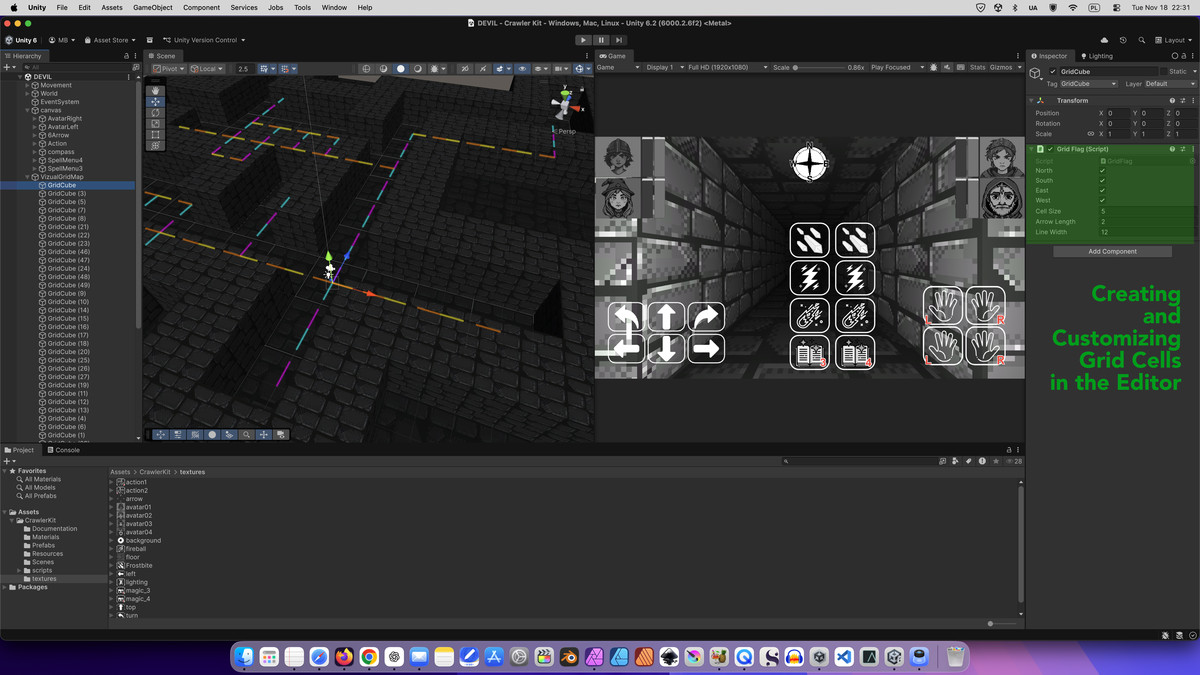1200x675 pixels.
Task: Click the Add Component button
Action: 1112,251
